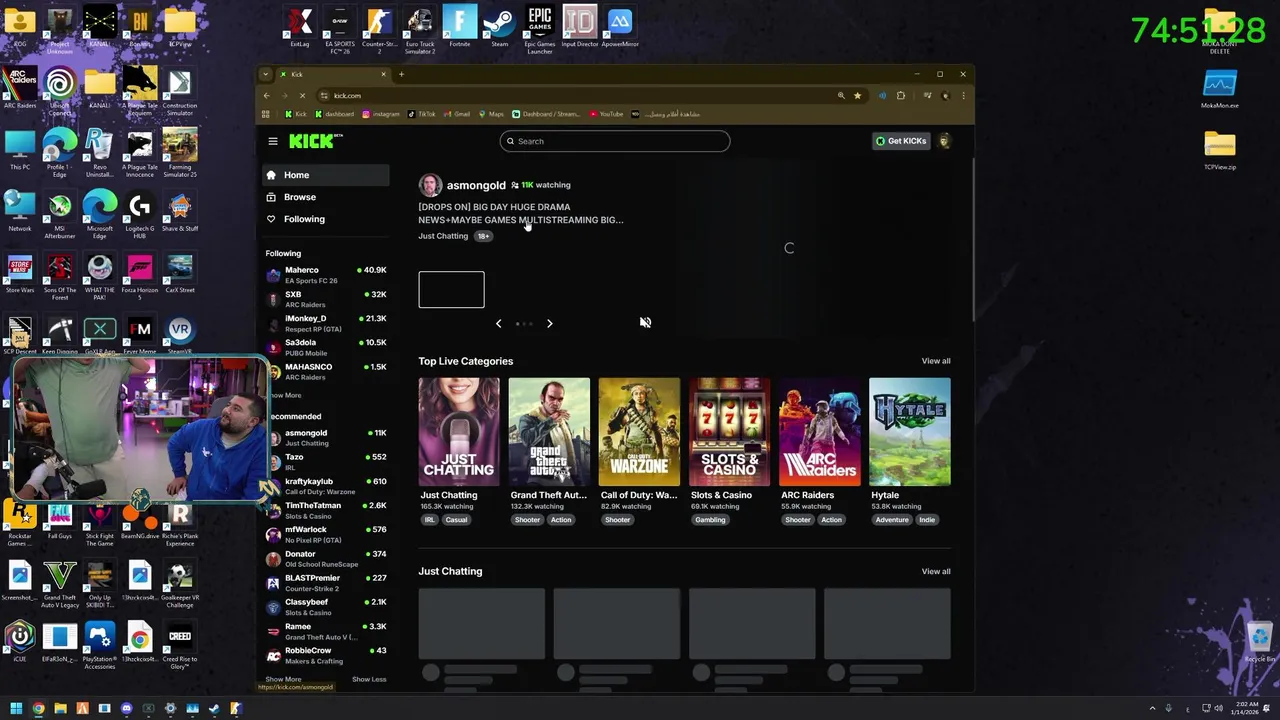The width and height of the screenshot is (1280, 720).
Task: Click the zoom magnifier icon in address bar
Action: [x=841, y=96]
